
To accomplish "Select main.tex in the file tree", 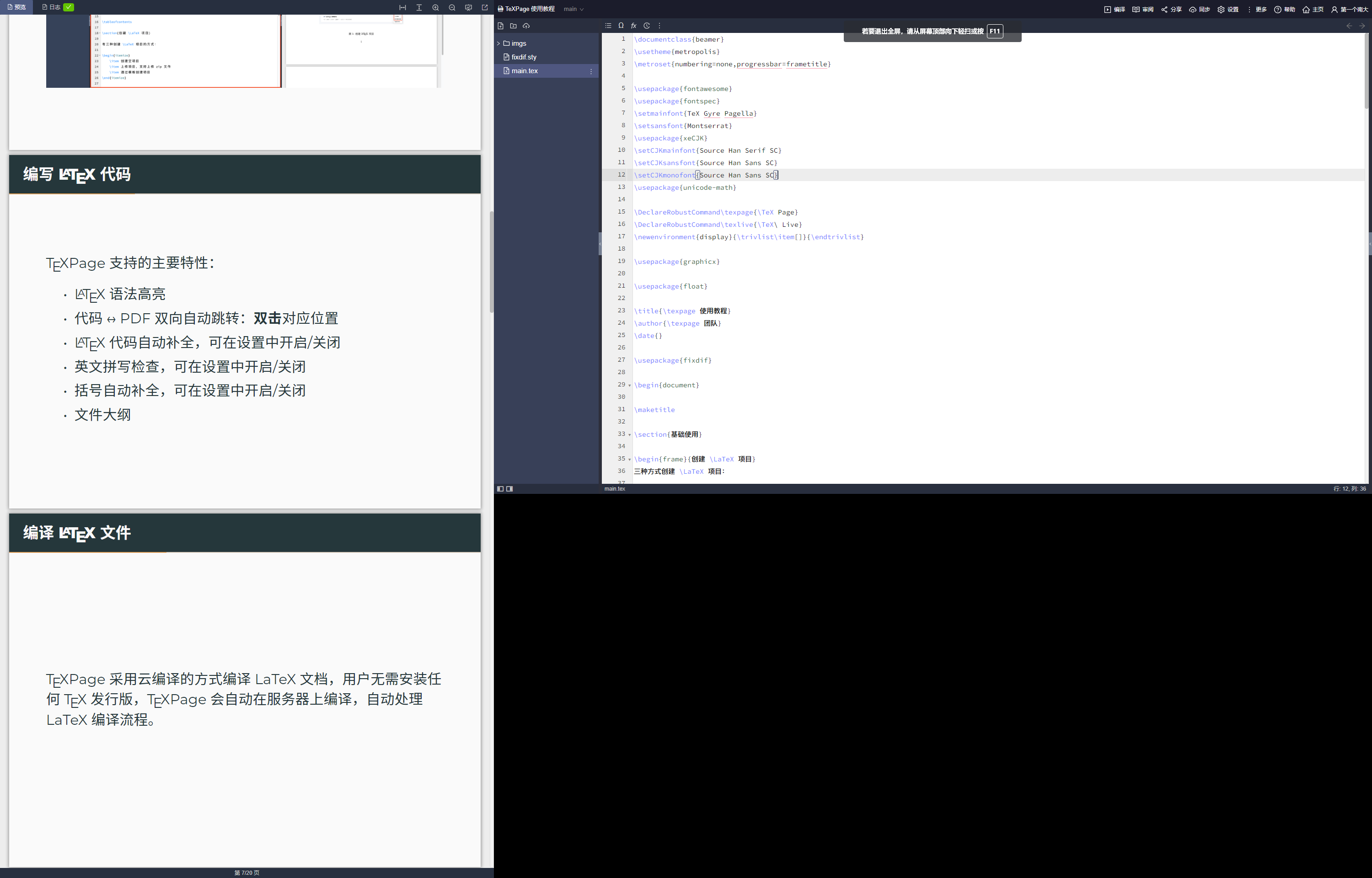I will tap(546, 71).
